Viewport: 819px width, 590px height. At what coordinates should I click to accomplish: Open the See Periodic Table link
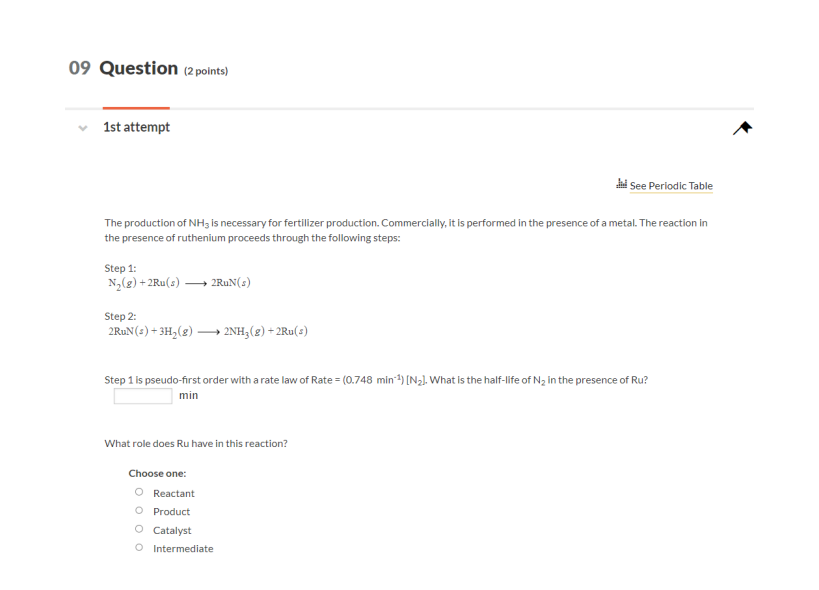coord(671,186)
